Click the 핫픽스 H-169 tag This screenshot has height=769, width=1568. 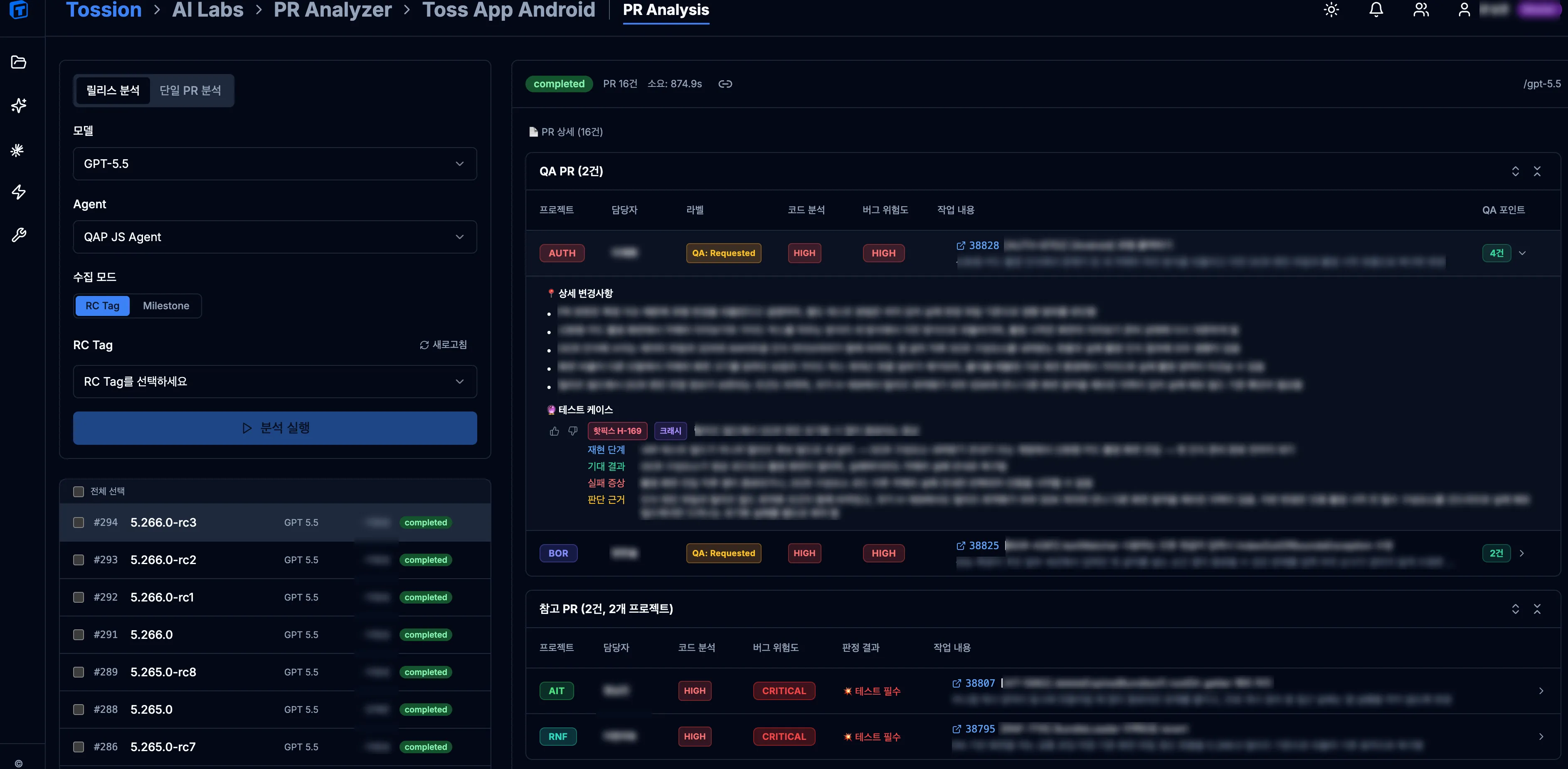point(617,431)
